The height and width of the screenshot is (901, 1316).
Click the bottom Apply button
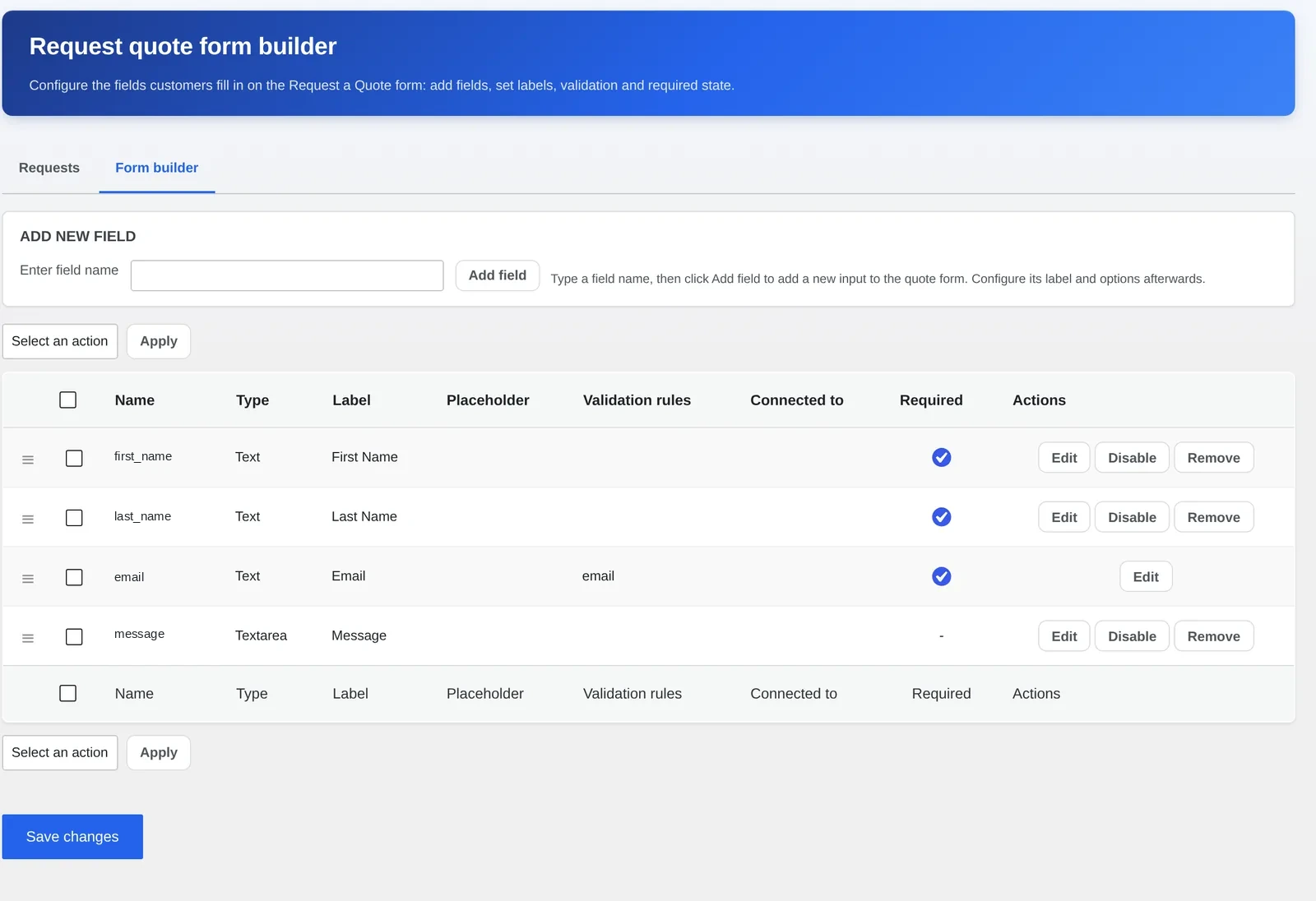coord(159,752)
